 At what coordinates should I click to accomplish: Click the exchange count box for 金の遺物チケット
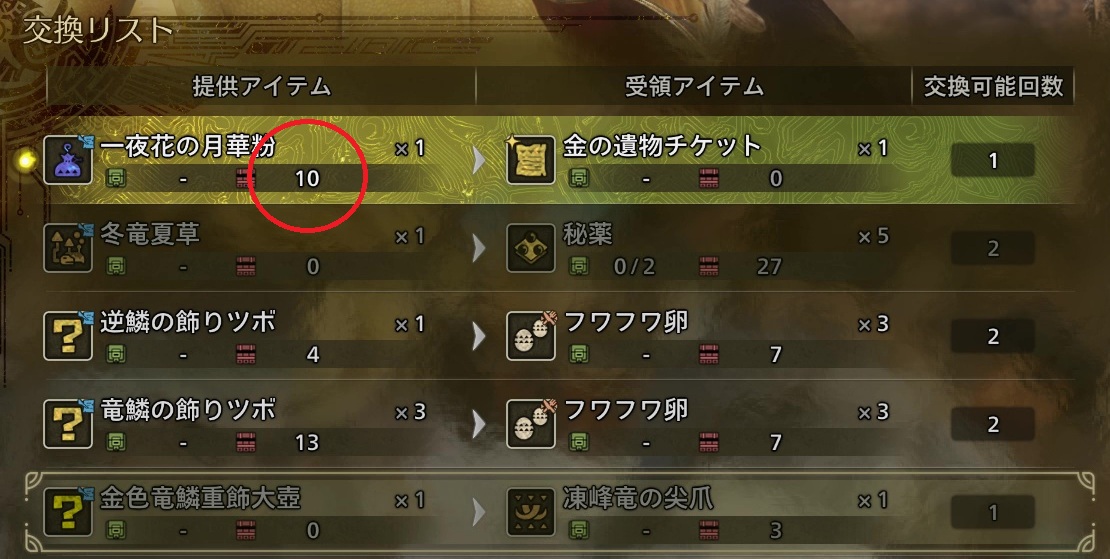coord(992,161)
